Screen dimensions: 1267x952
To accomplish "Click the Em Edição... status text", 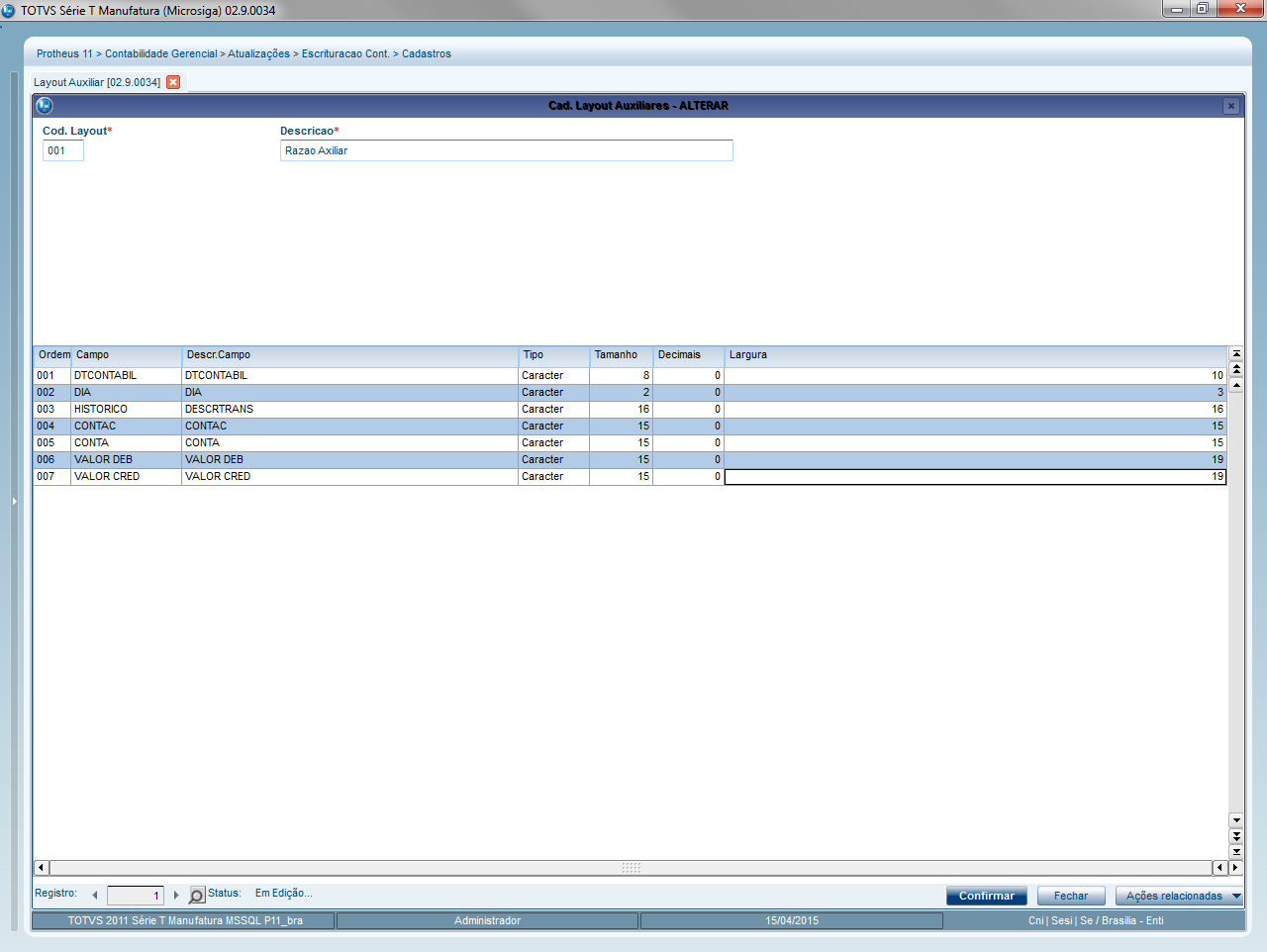I will click(284, 894).
